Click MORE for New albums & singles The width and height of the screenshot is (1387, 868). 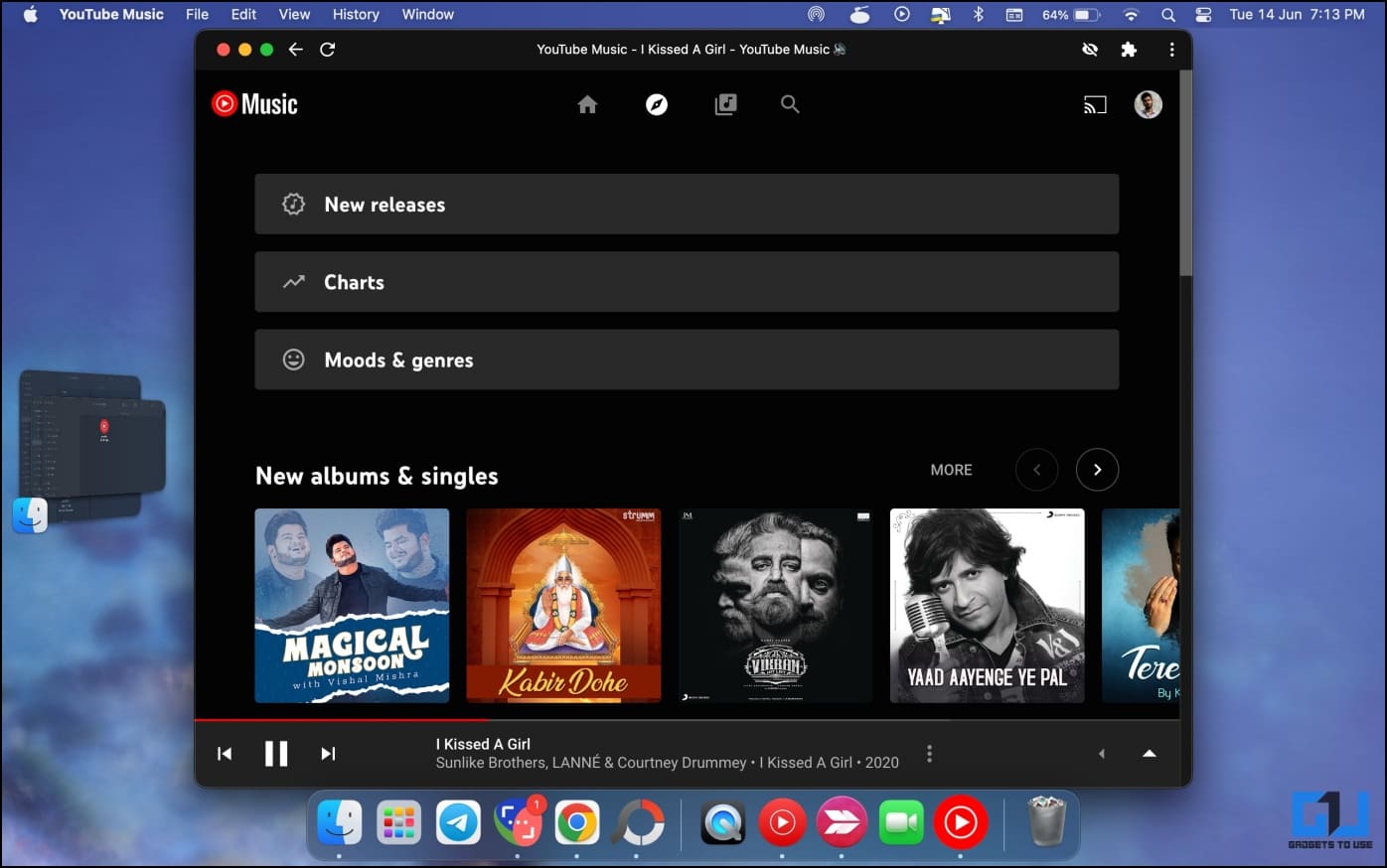click(x=951, y=470)
